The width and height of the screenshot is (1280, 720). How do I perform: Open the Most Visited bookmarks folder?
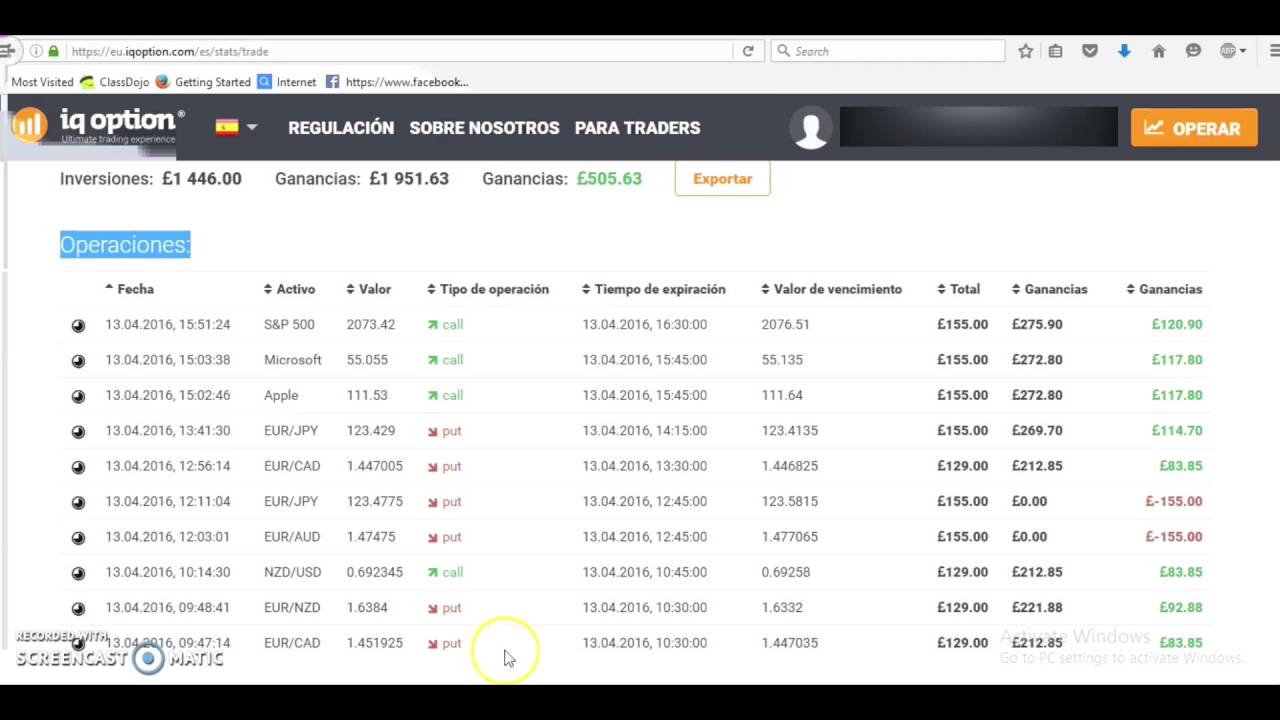point(42,82)
